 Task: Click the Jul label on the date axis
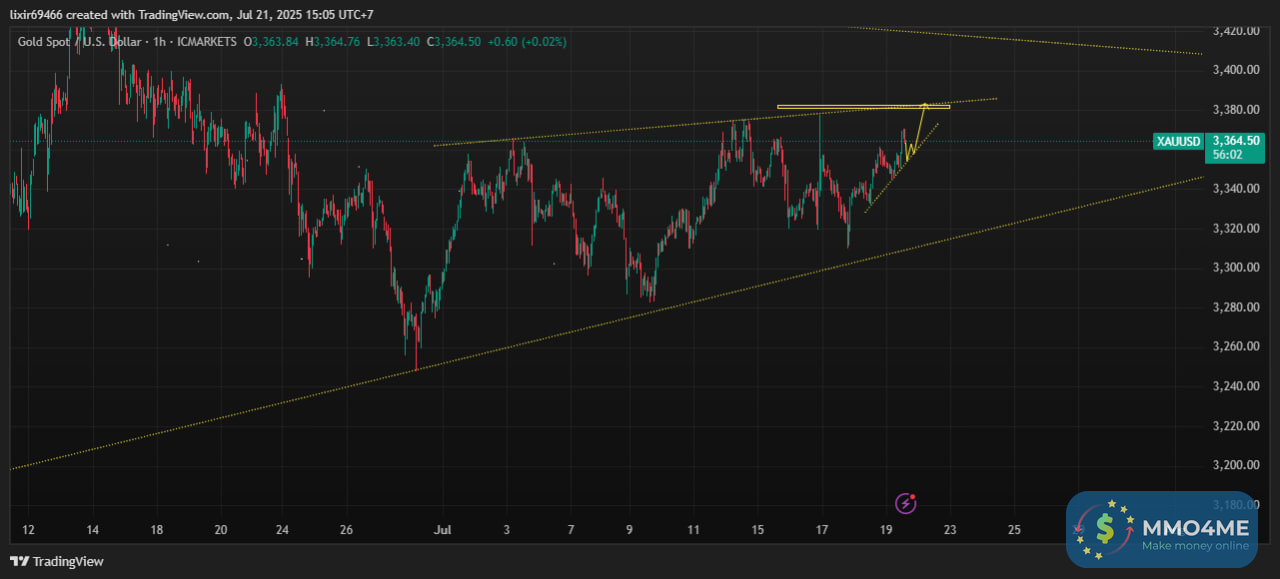pos(441,529)
